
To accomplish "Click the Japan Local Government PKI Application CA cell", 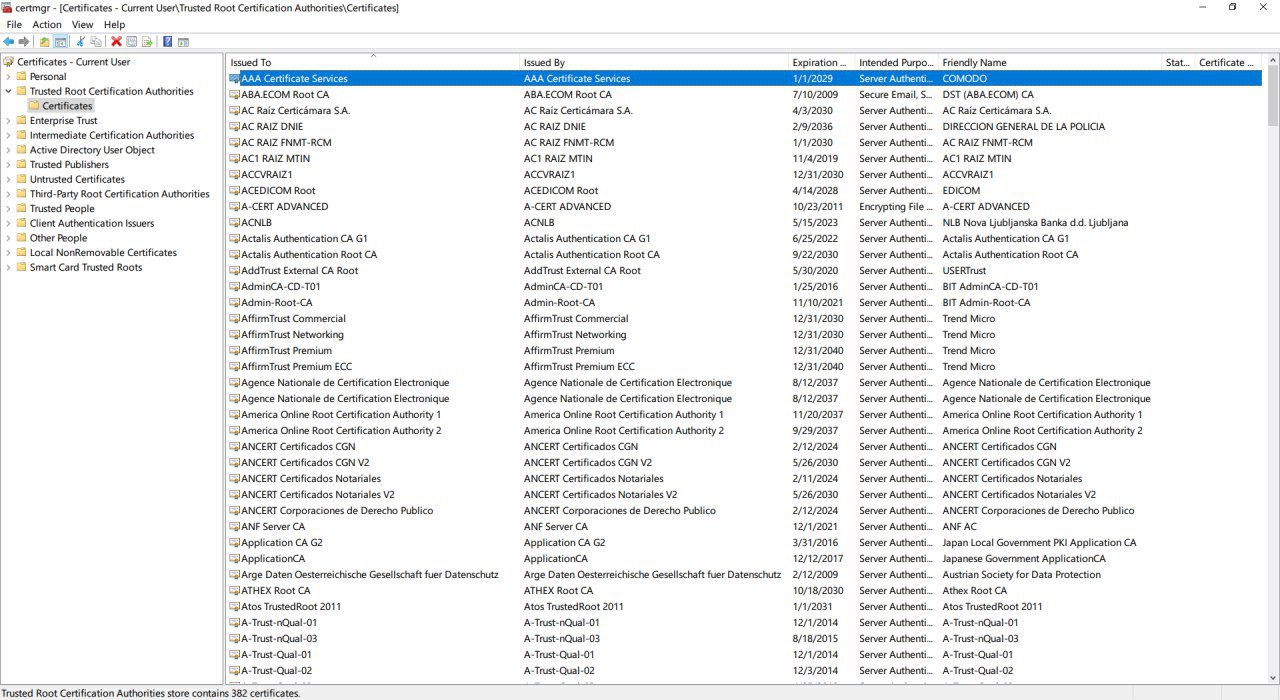I will coord(1039,542).
